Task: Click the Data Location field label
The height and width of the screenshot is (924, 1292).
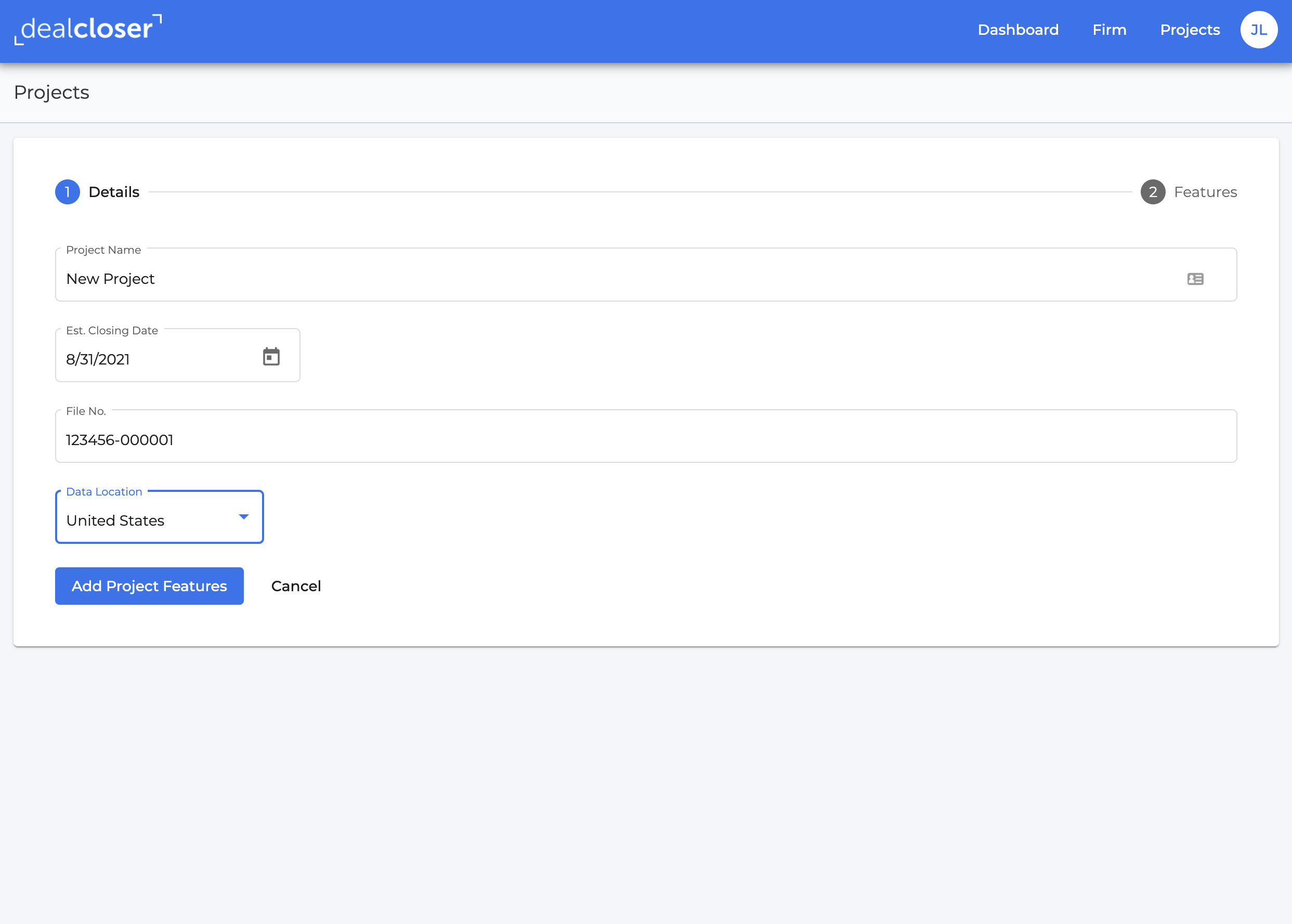Action: click(x=104, y=491)
